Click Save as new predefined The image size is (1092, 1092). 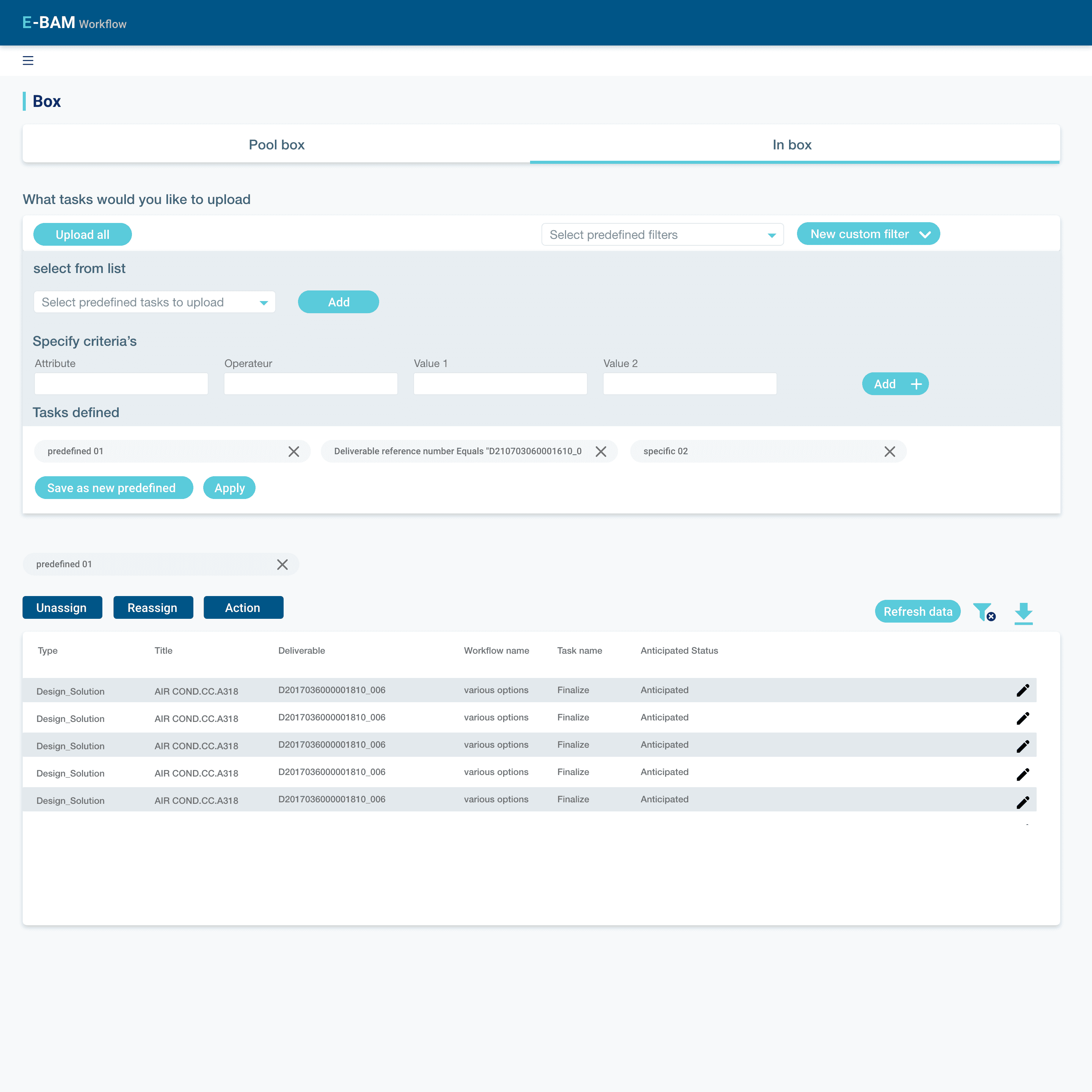click(114, 488)
